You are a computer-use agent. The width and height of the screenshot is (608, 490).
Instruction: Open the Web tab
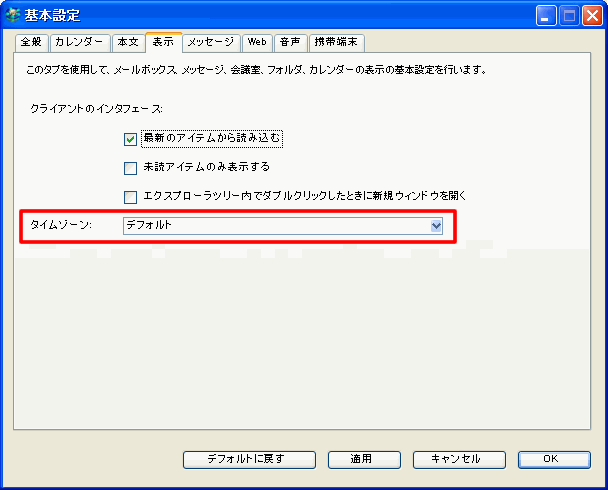(x=257, y=42)
